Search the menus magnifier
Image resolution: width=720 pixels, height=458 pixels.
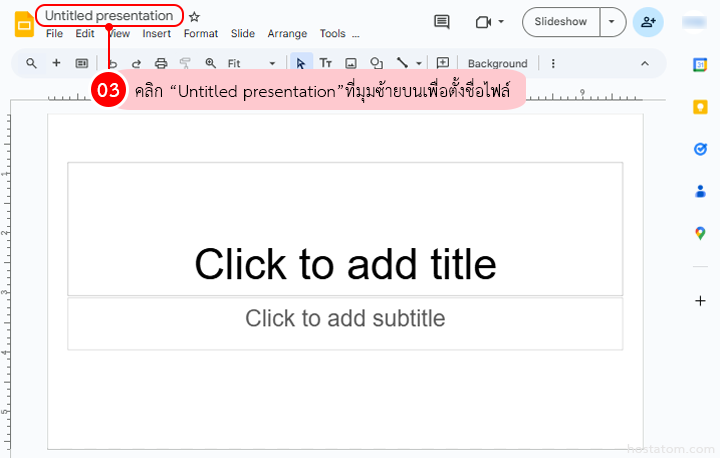(31, 63)
